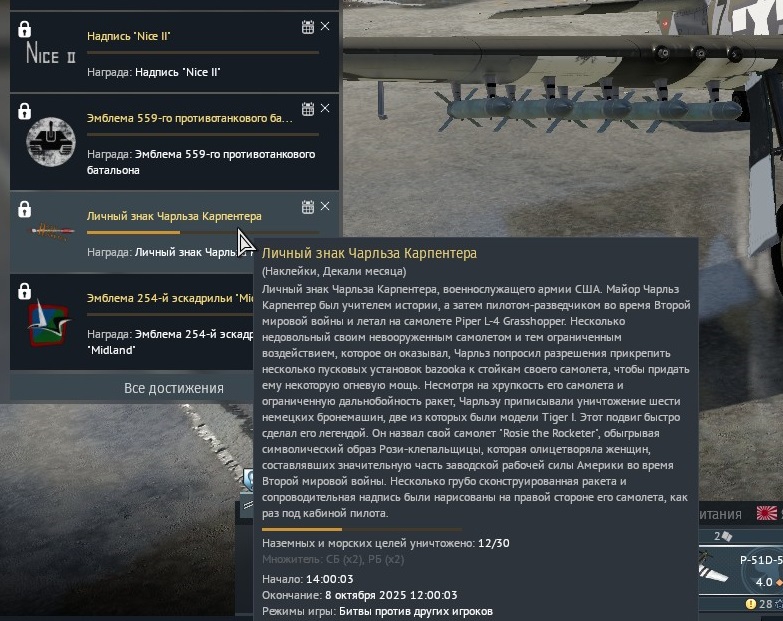
Task: Click lock icon on 254th squadron emblem
Action: tap(24, 291)
